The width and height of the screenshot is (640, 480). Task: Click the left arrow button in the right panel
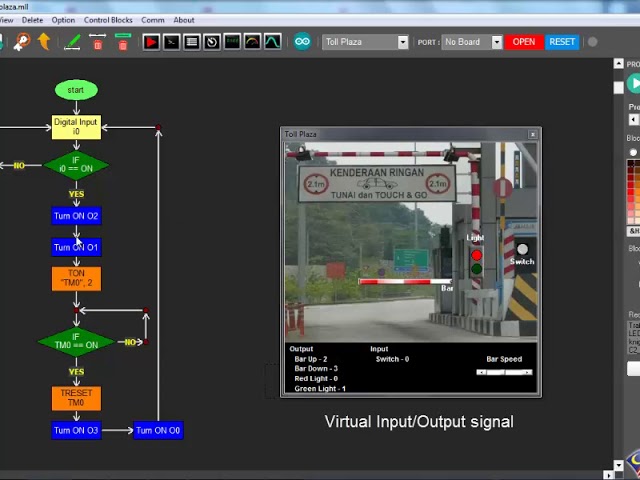[633, 120]
